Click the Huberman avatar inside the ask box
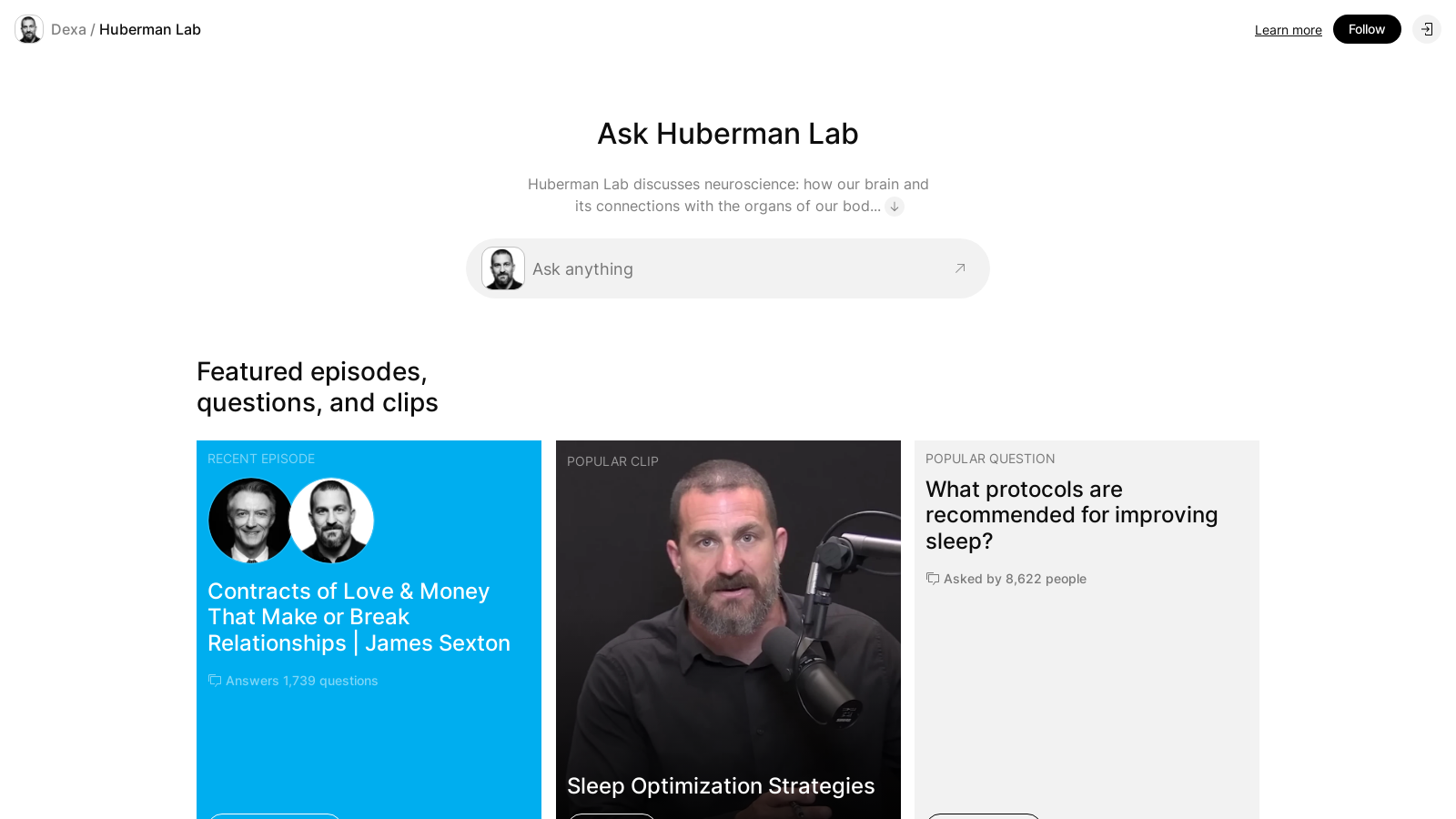The width and height of the screenshot is (1456, 819). (x=504, y=268)
